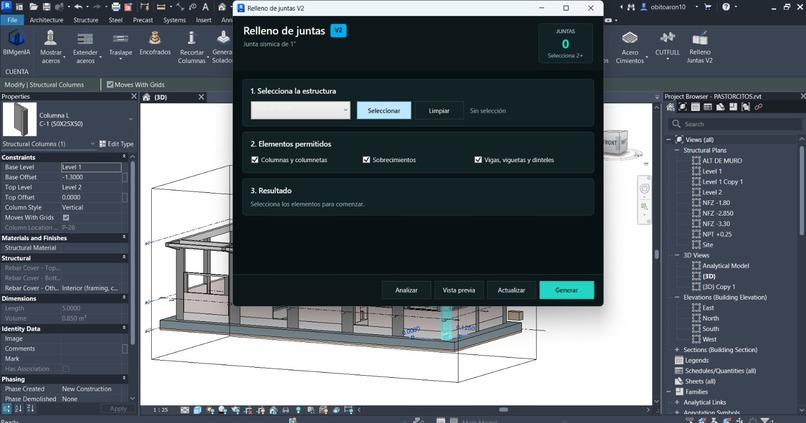
Task: Collapse the 3D Views tree node
Action: (x=676, y=255)
